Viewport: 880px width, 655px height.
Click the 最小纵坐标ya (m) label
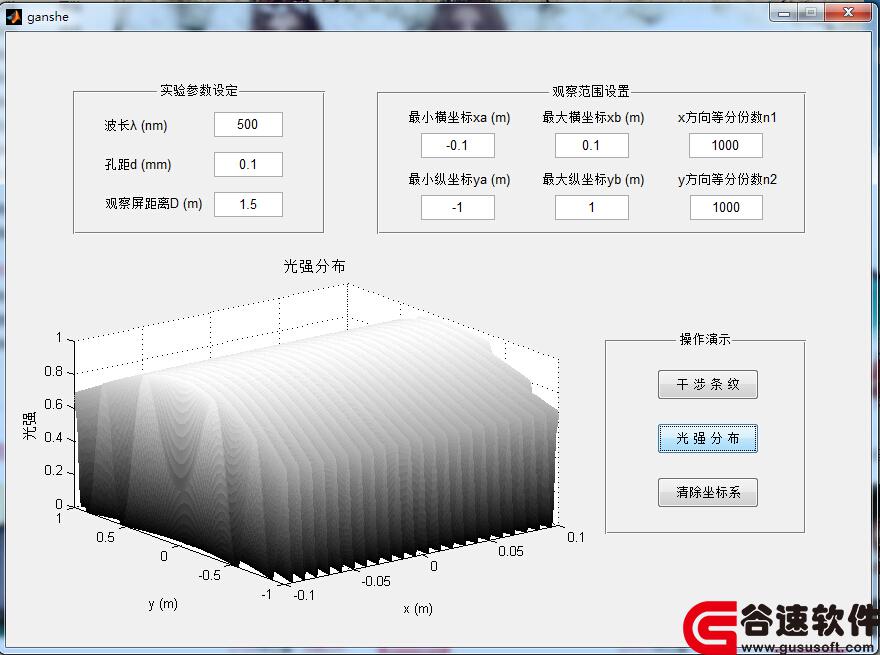coord(459,180)
